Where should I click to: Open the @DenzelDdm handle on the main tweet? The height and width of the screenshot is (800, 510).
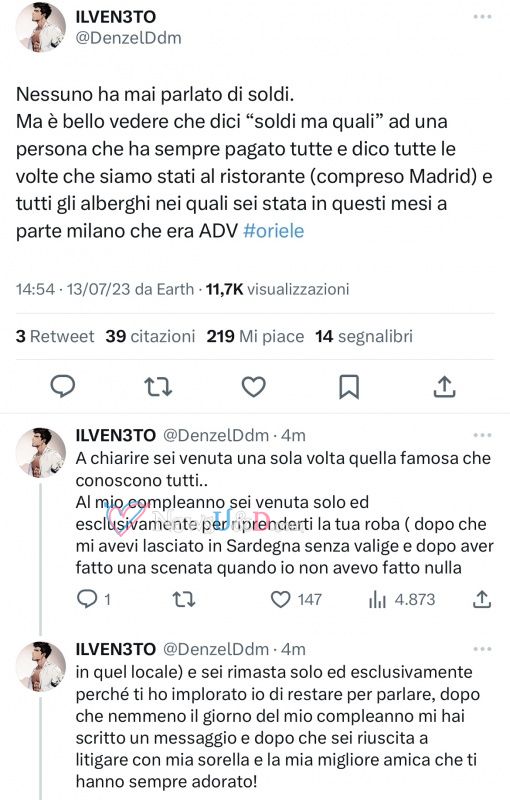(129, 38)
